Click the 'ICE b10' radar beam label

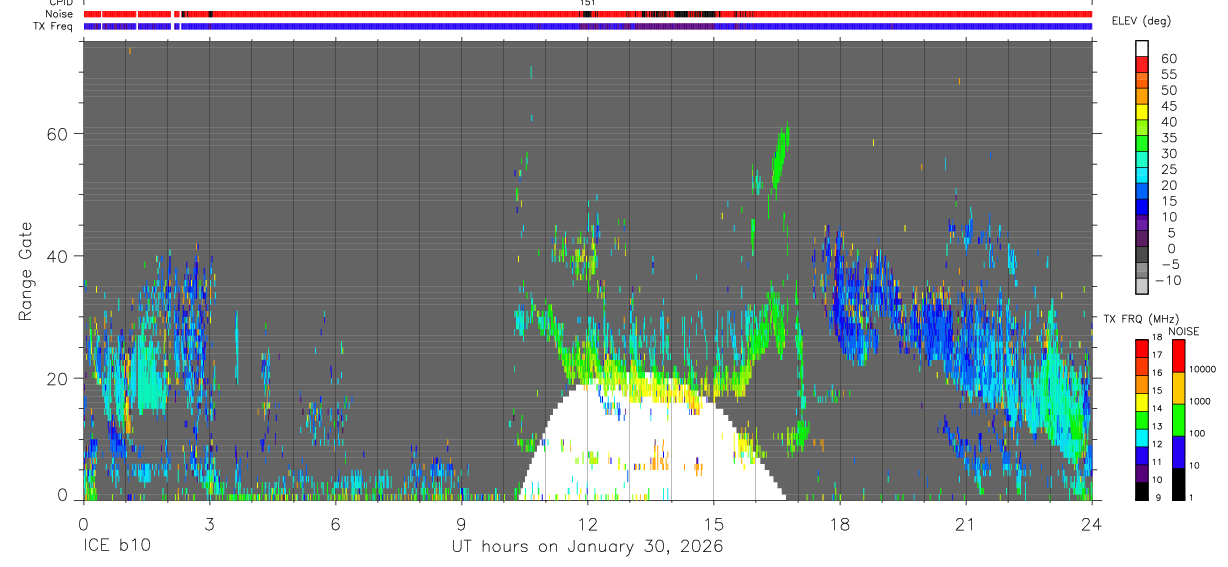(115, 547)
